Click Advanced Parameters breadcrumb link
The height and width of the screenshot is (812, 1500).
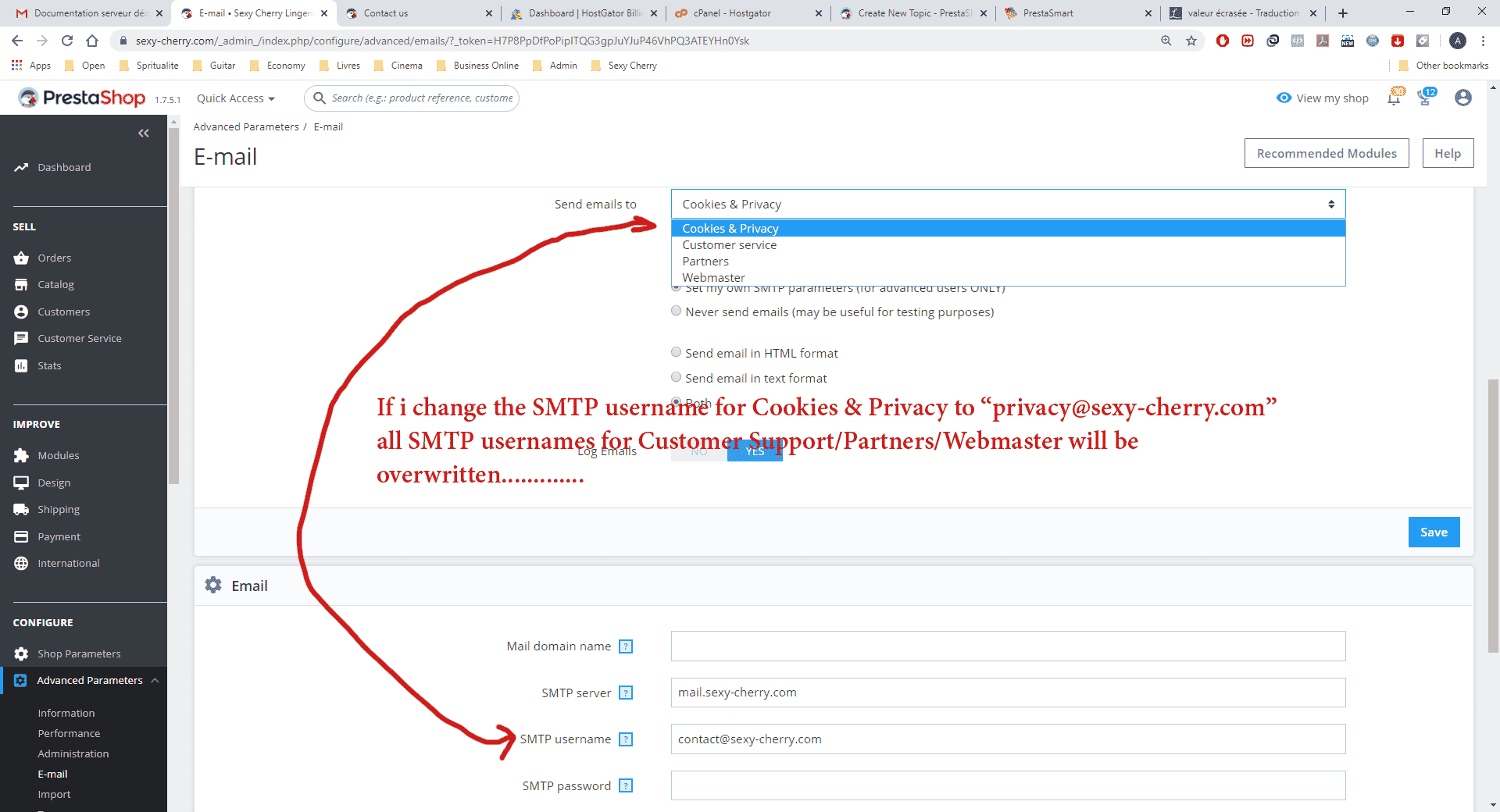point(246,127)
